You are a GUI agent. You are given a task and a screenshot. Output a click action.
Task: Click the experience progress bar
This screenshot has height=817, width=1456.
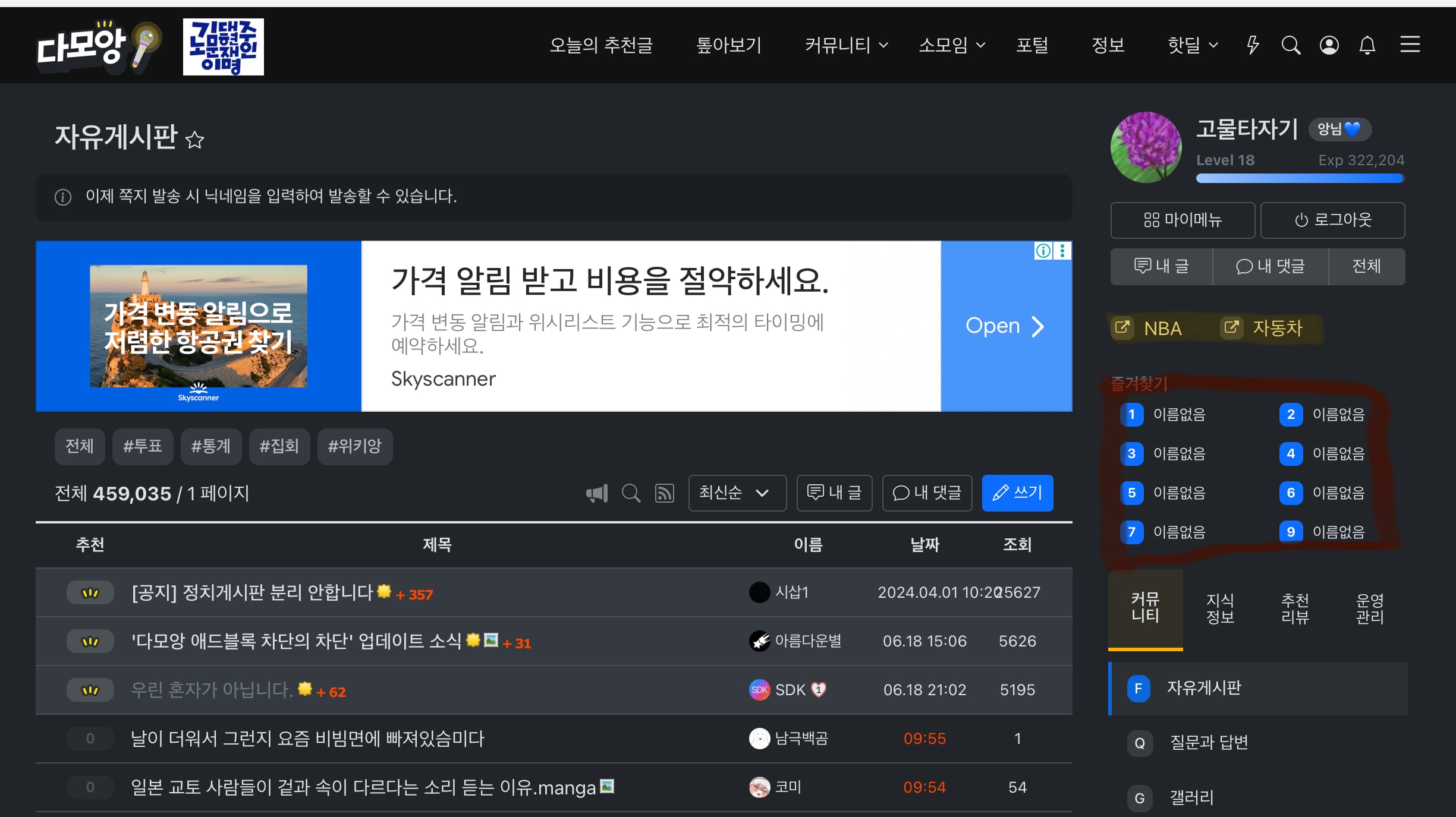click(x=1300, y=178)
